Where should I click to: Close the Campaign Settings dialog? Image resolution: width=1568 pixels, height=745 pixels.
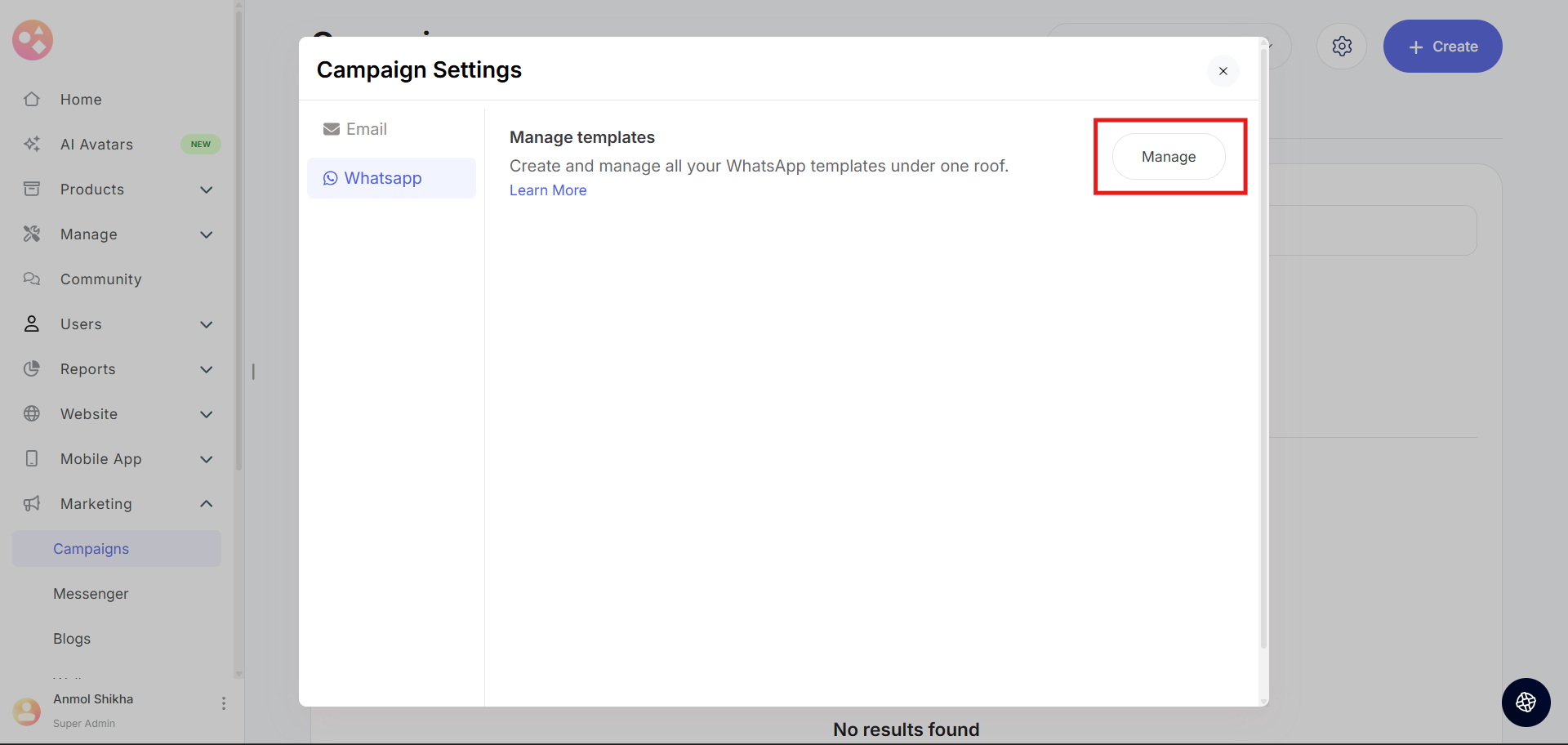pyautogui.click(x=1223, y=71)
